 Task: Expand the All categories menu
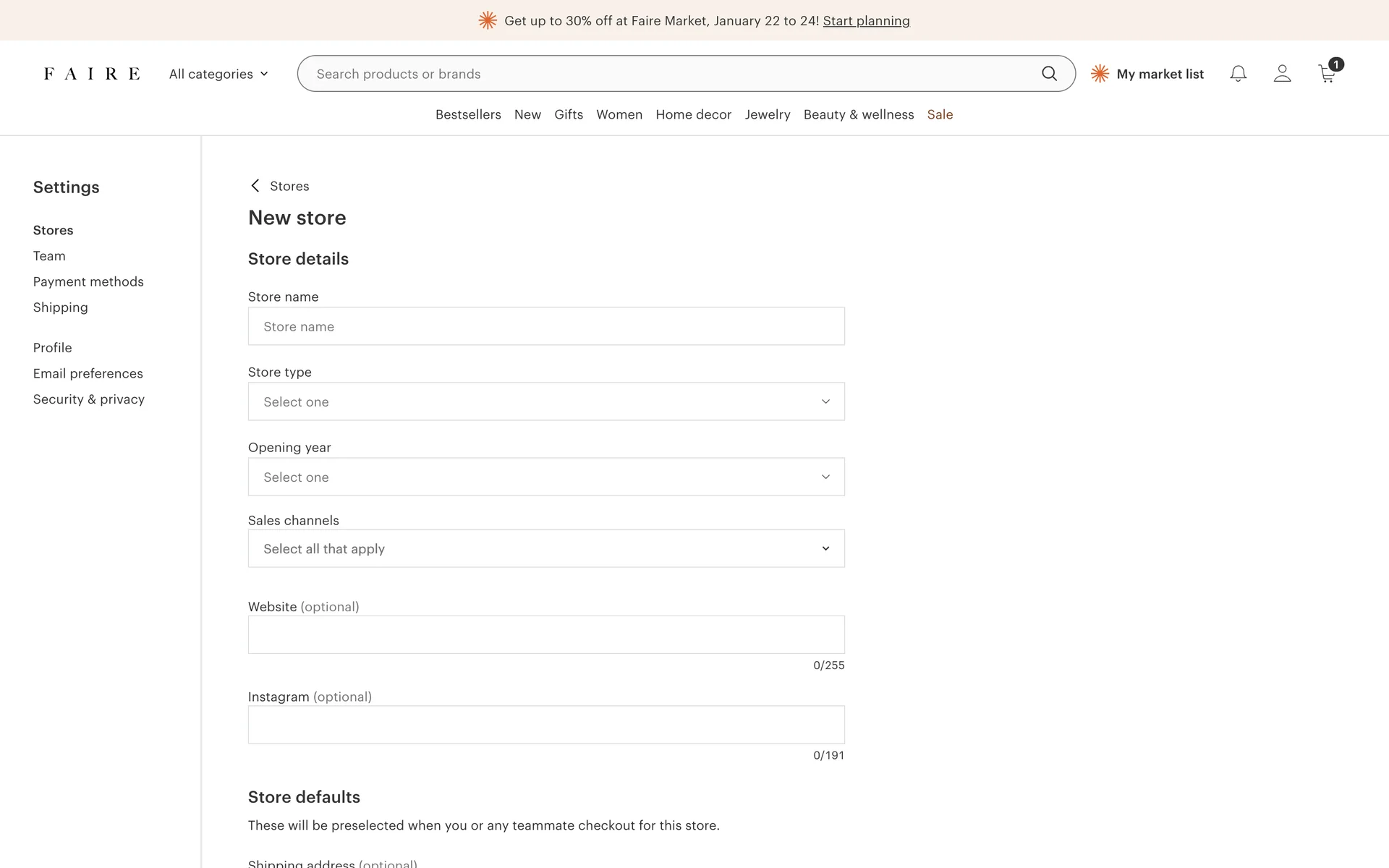[218, 74]
